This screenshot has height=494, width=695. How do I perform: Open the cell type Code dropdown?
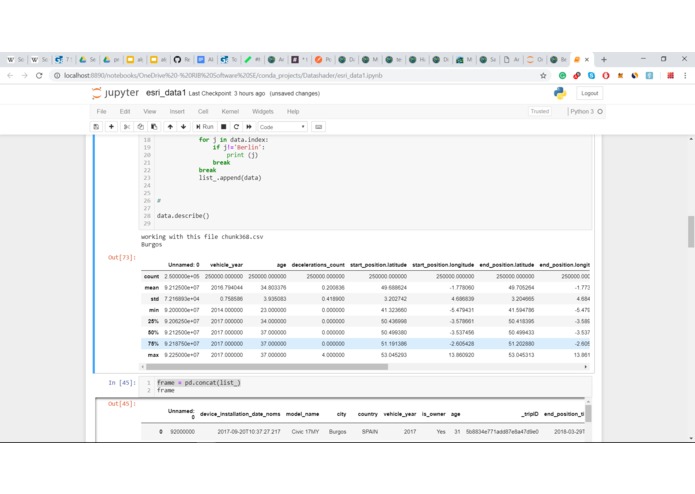coord(282,127)
